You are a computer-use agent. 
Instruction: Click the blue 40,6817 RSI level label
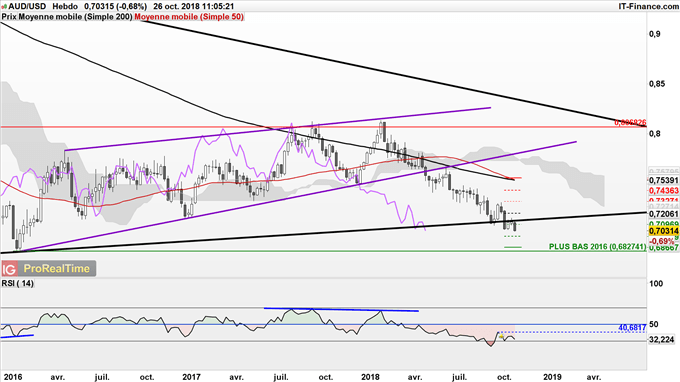[x=632, y=328]
